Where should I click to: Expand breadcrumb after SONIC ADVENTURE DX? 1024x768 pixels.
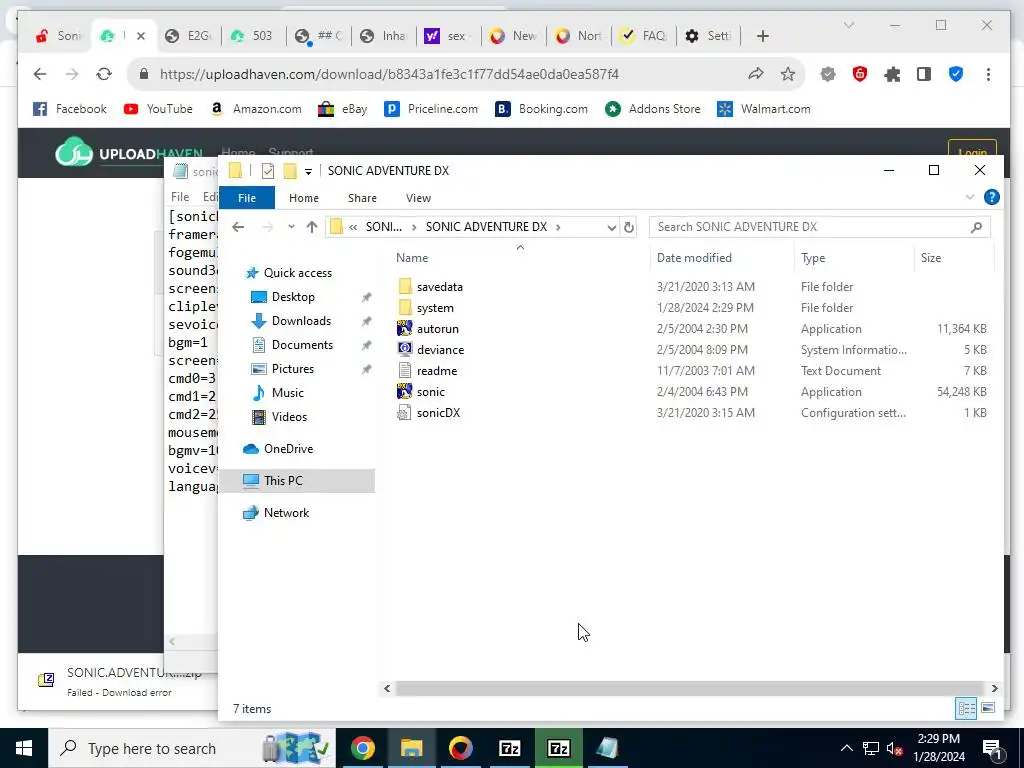[x=558, y=227]
